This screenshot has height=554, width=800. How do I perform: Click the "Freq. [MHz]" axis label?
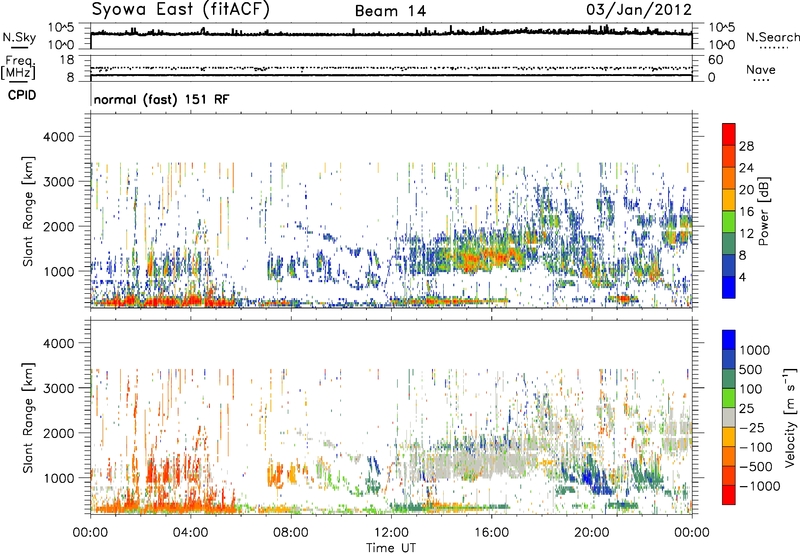click(x=18, y=68)
